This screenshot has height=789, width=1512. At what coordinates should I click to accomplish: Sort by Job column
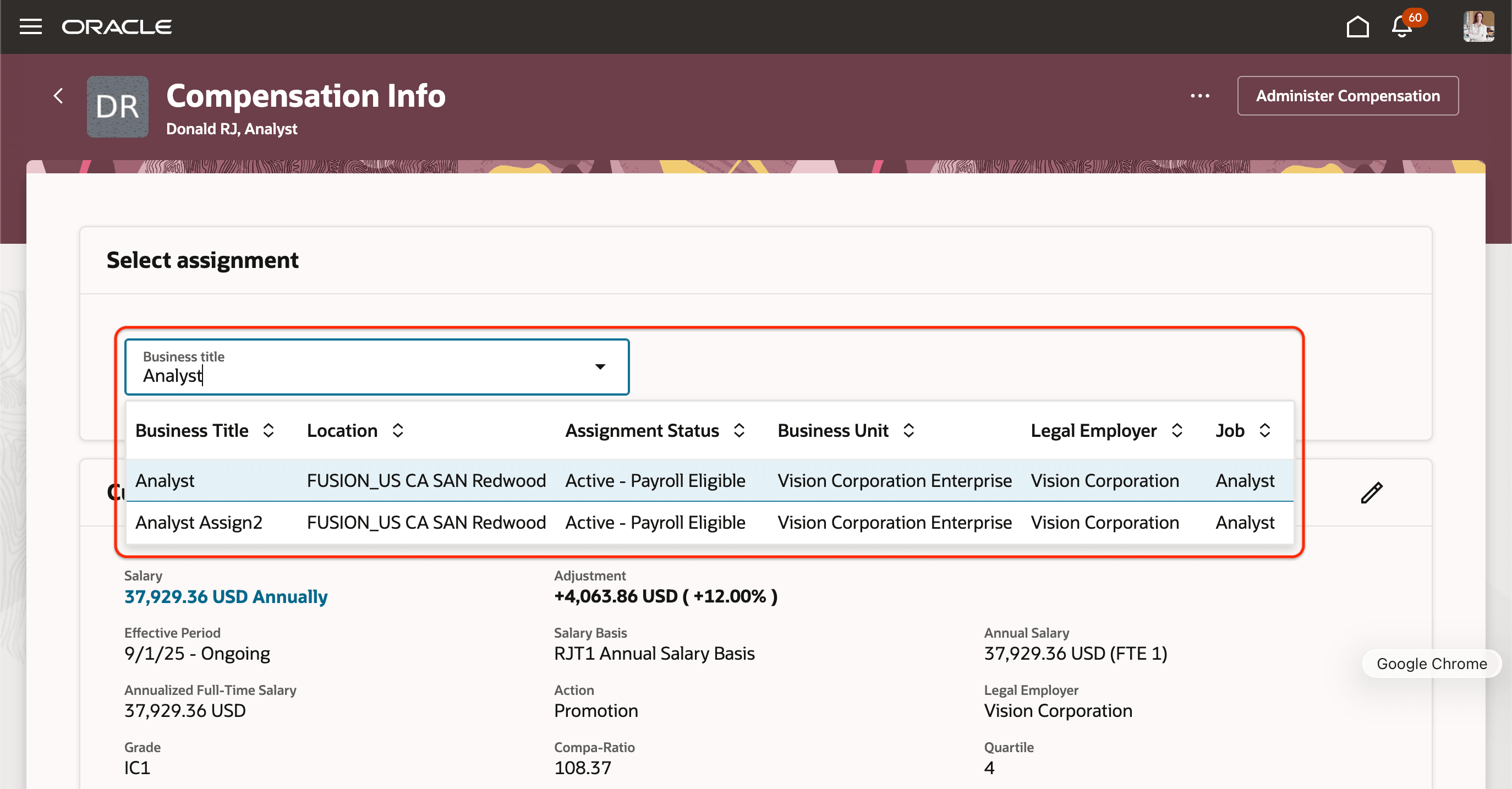click(x=1265, y=430)
